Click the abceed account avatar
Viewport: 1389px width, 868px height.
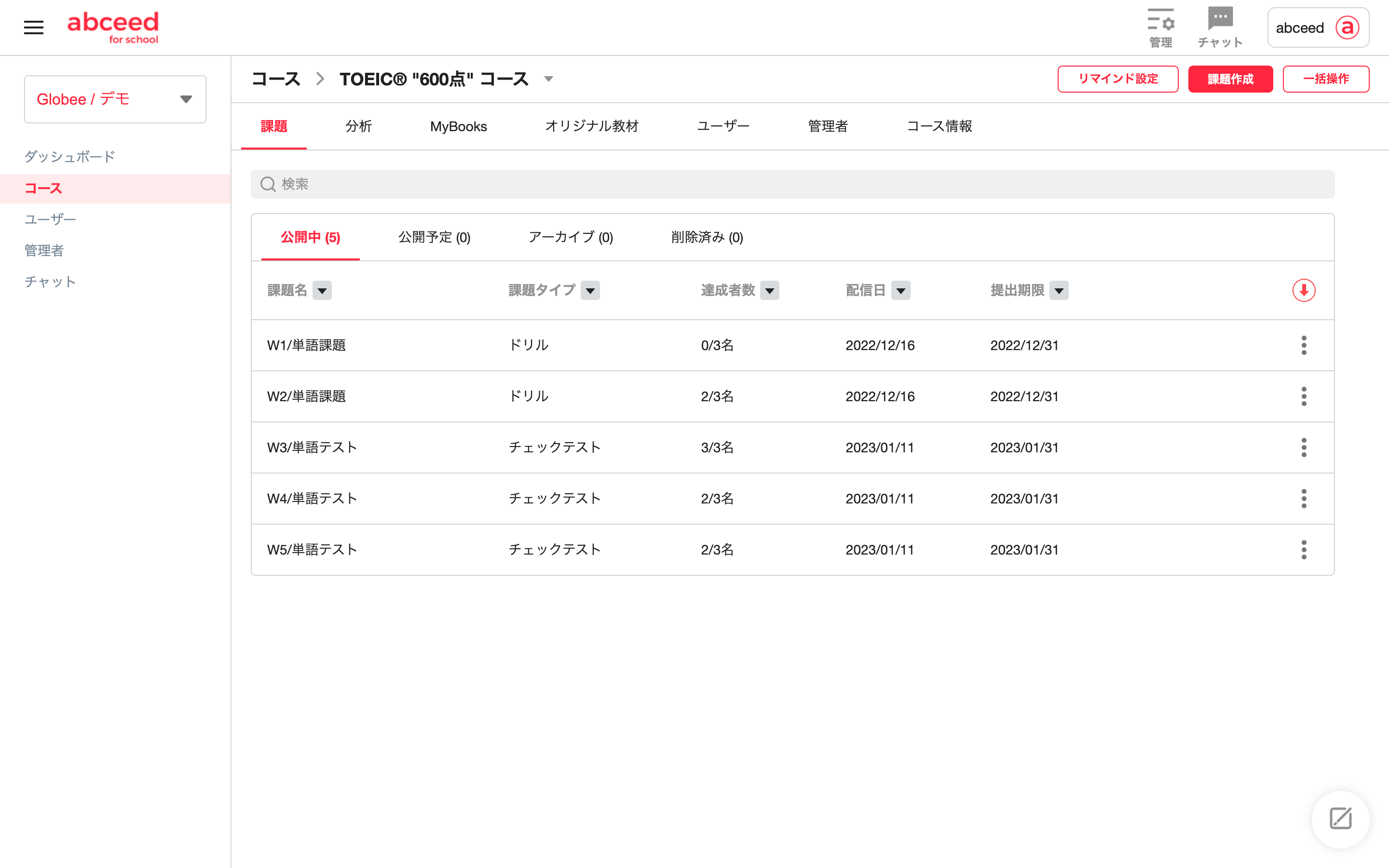point(1347,27)
